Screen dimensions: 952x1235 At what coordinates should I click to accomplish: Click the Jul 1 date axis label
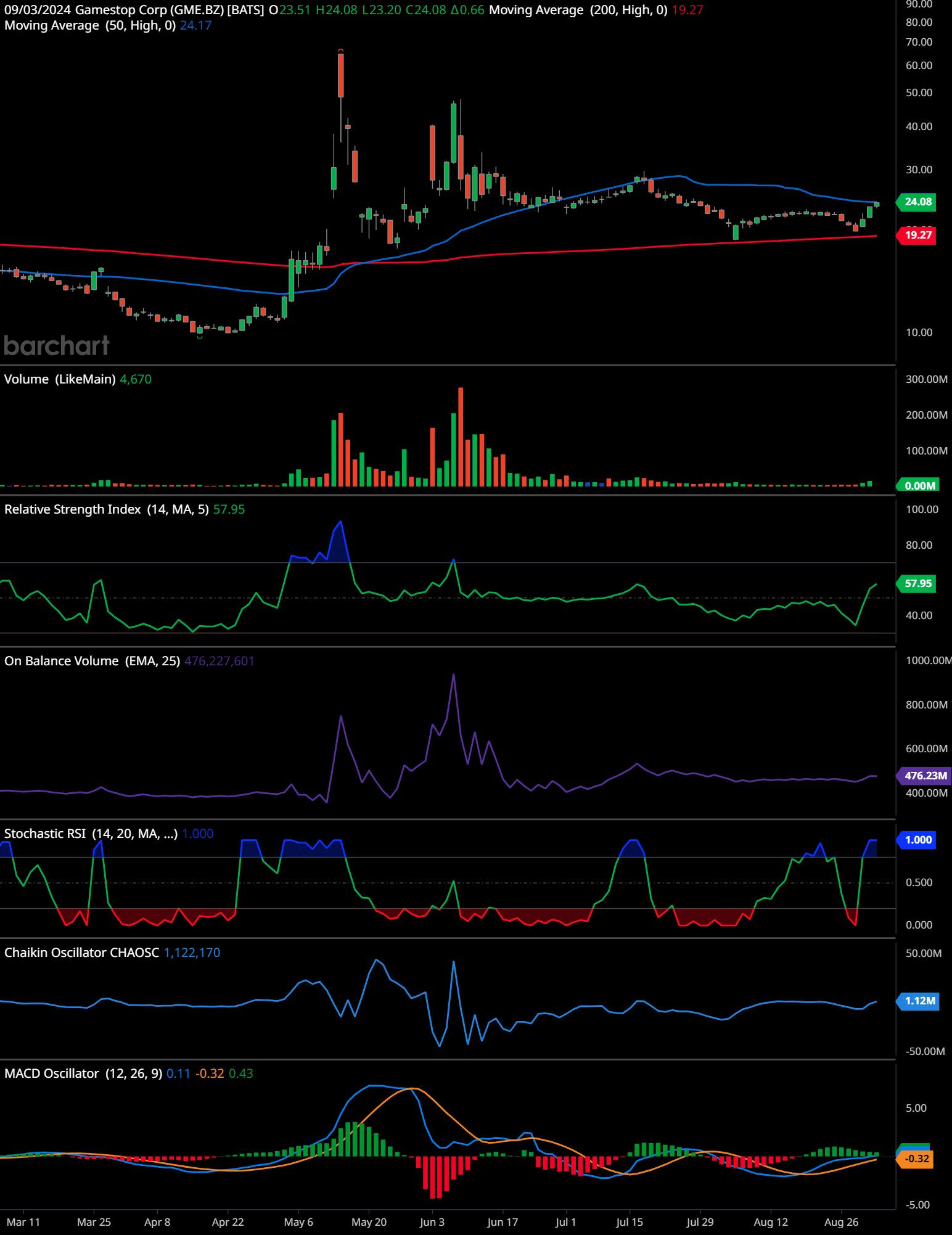[565, 1222]
